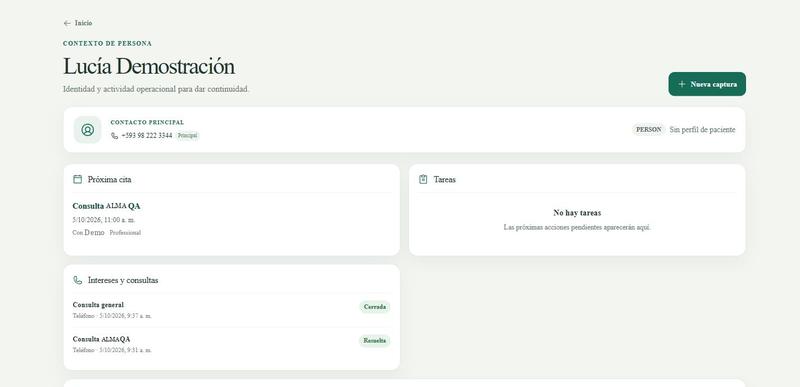Click the Tareas heading

(444, 179)
